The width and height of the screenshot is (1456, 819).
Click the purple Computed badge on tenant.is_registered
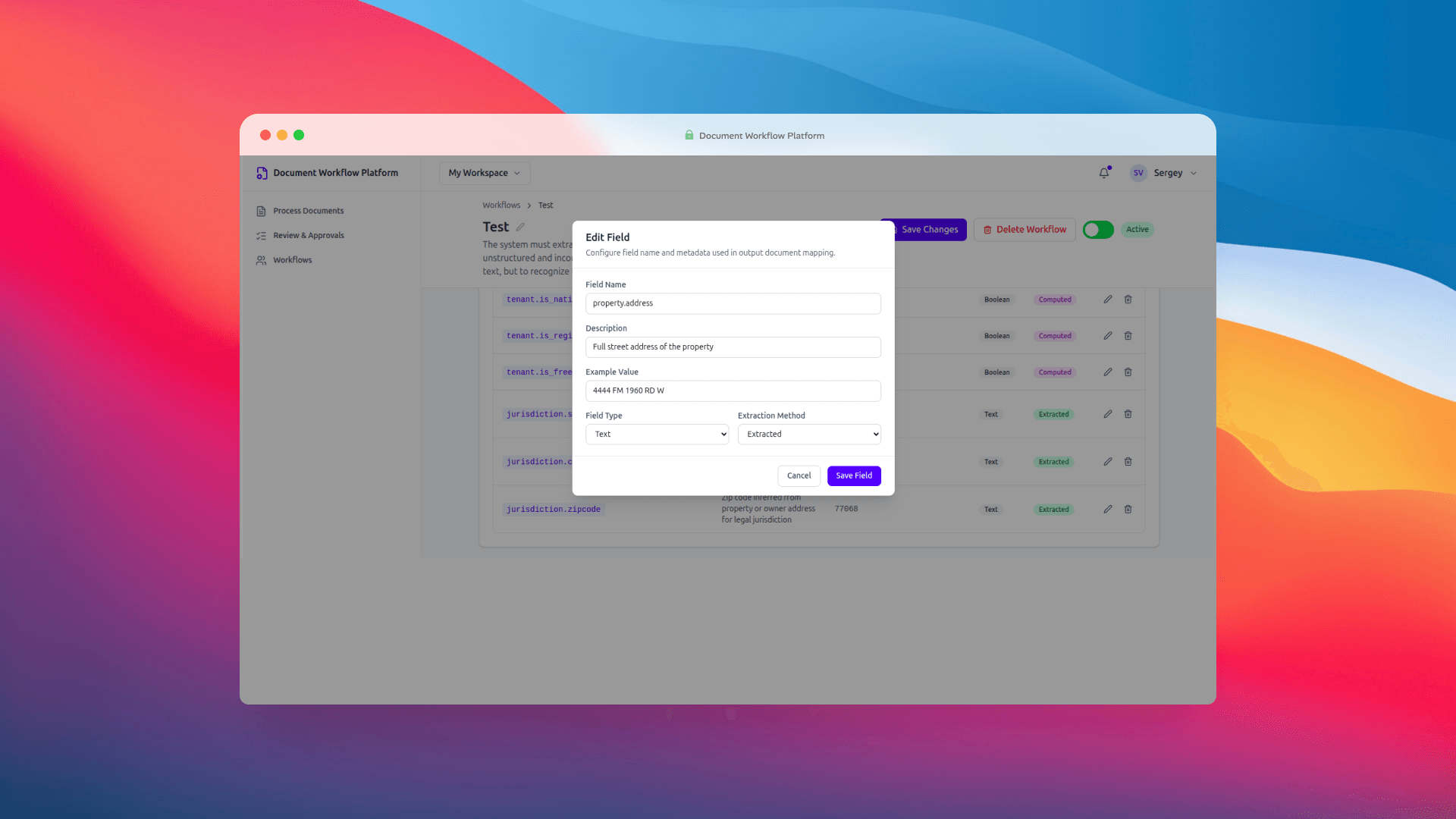coord(1054,335)
